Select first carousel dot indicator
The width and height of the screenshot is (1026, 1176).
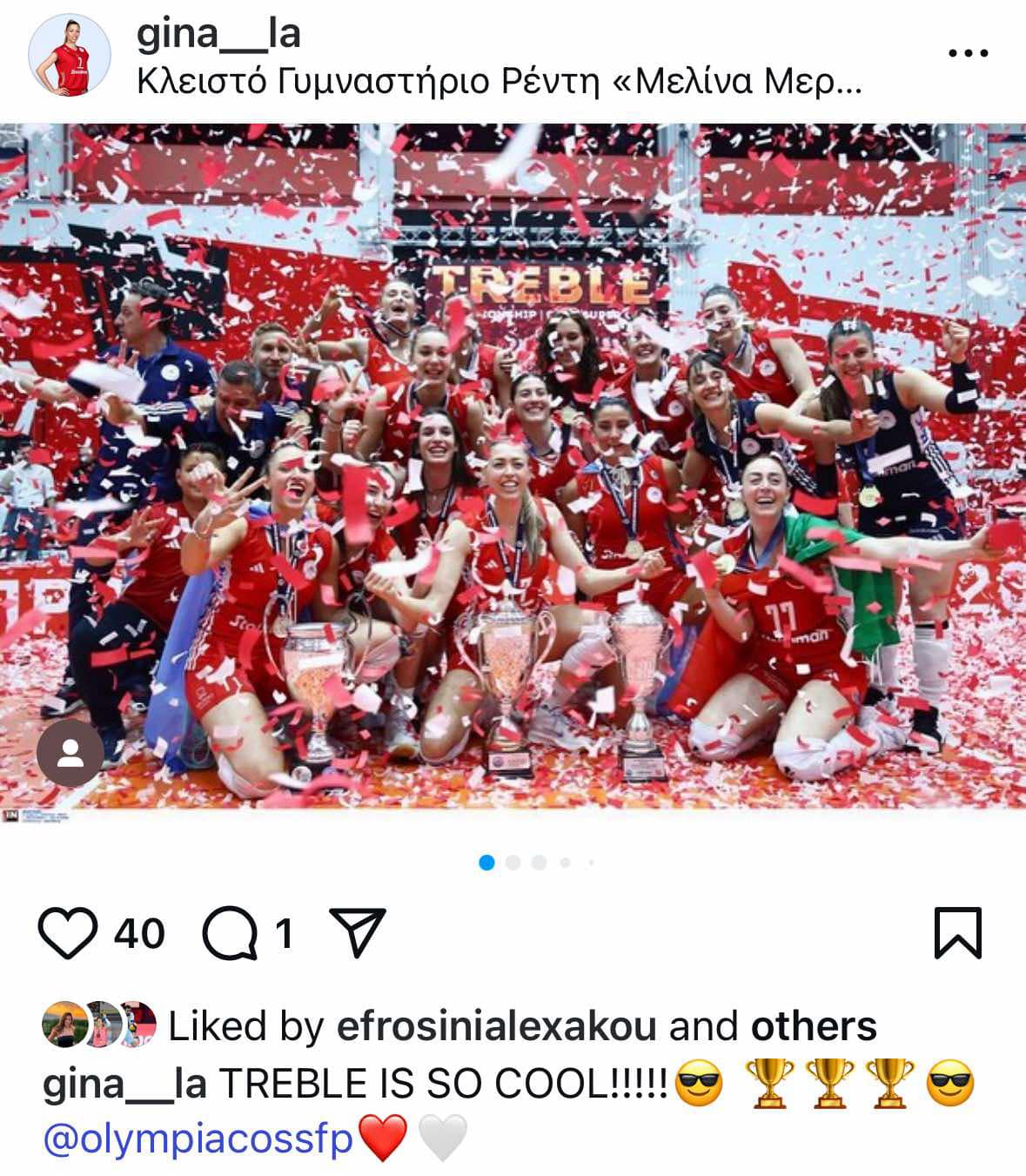(486, 863)
